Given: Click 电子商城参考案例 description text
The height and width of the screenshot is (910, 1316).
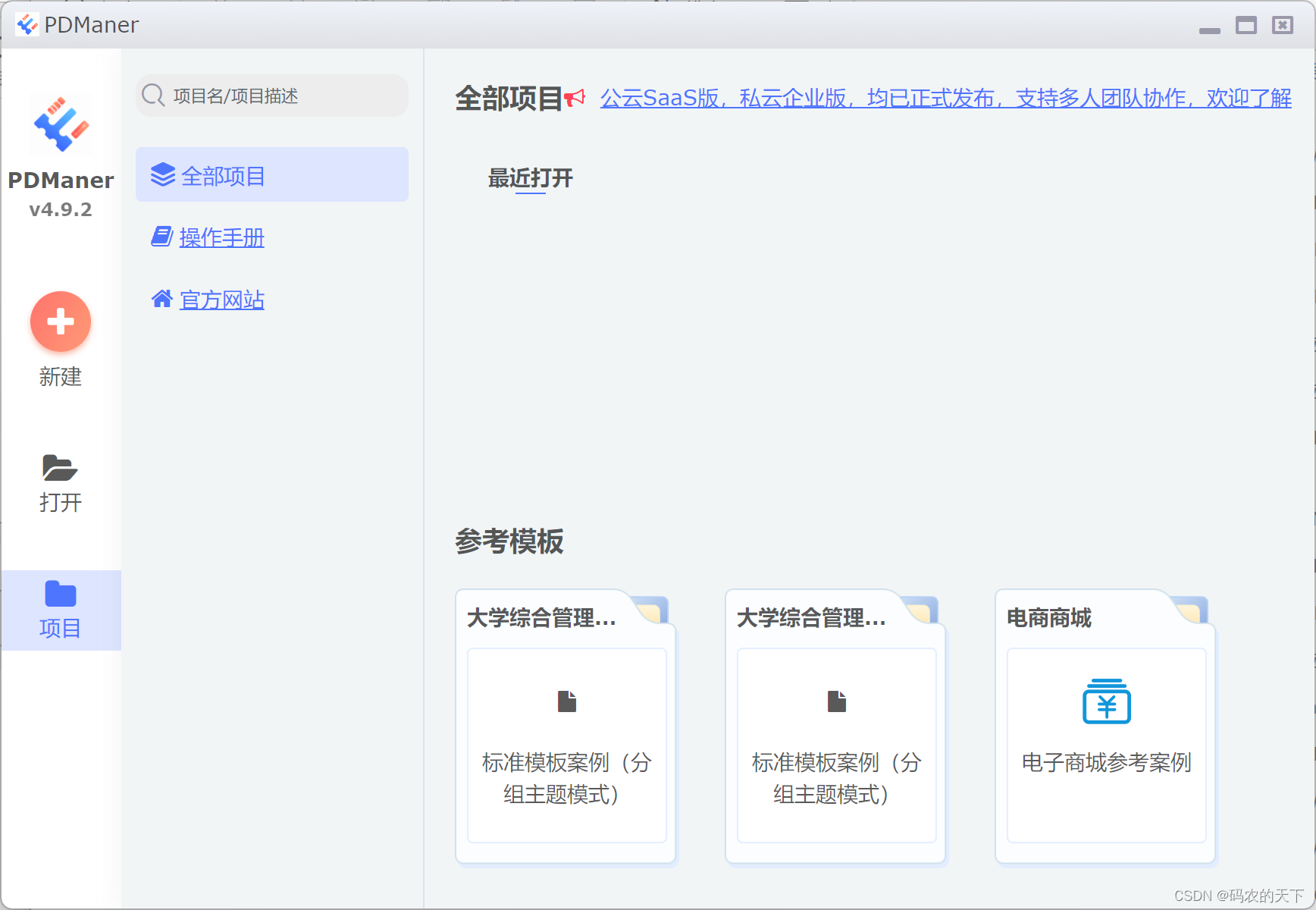Looking at the screenshot, I should tap(1107, 762).
